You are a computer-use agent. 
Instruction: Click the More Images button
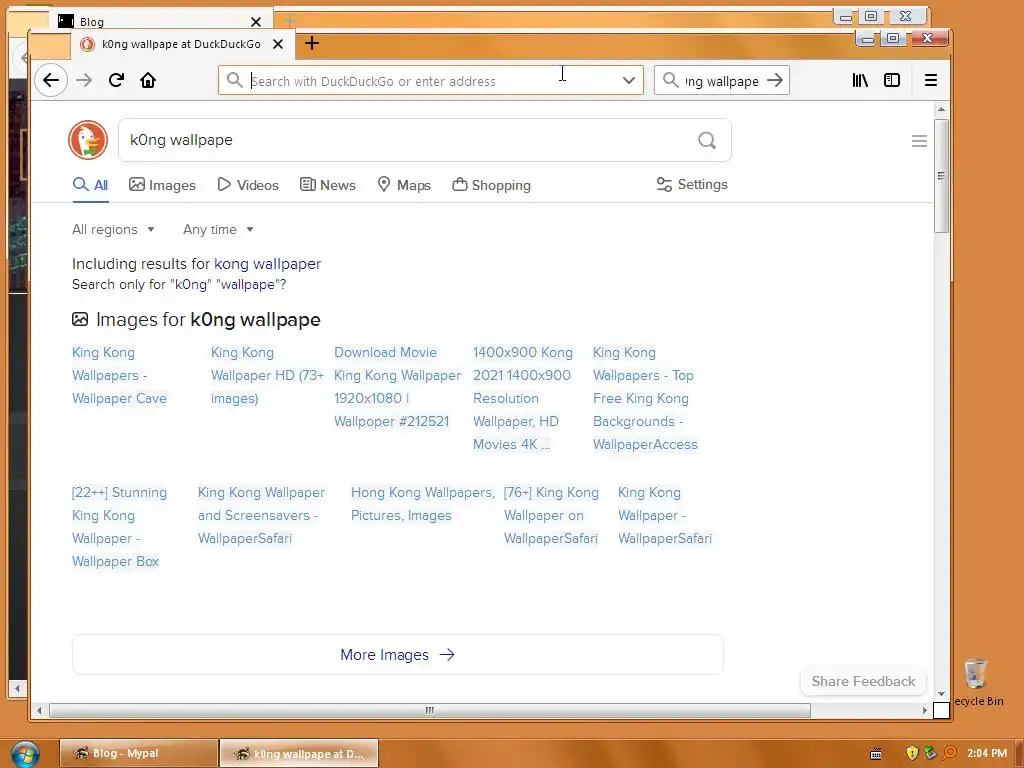(398, 654)
